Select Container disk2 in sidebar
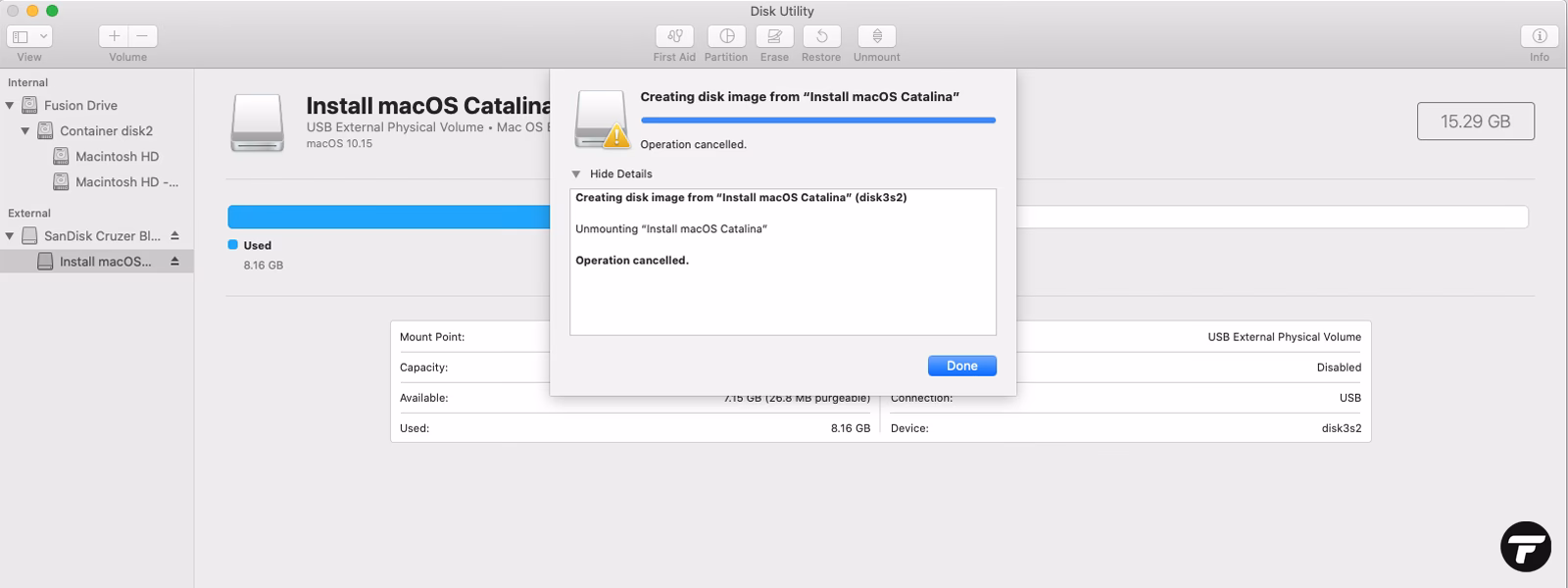Screen dimensions: 1568x588 pos(106,130)
